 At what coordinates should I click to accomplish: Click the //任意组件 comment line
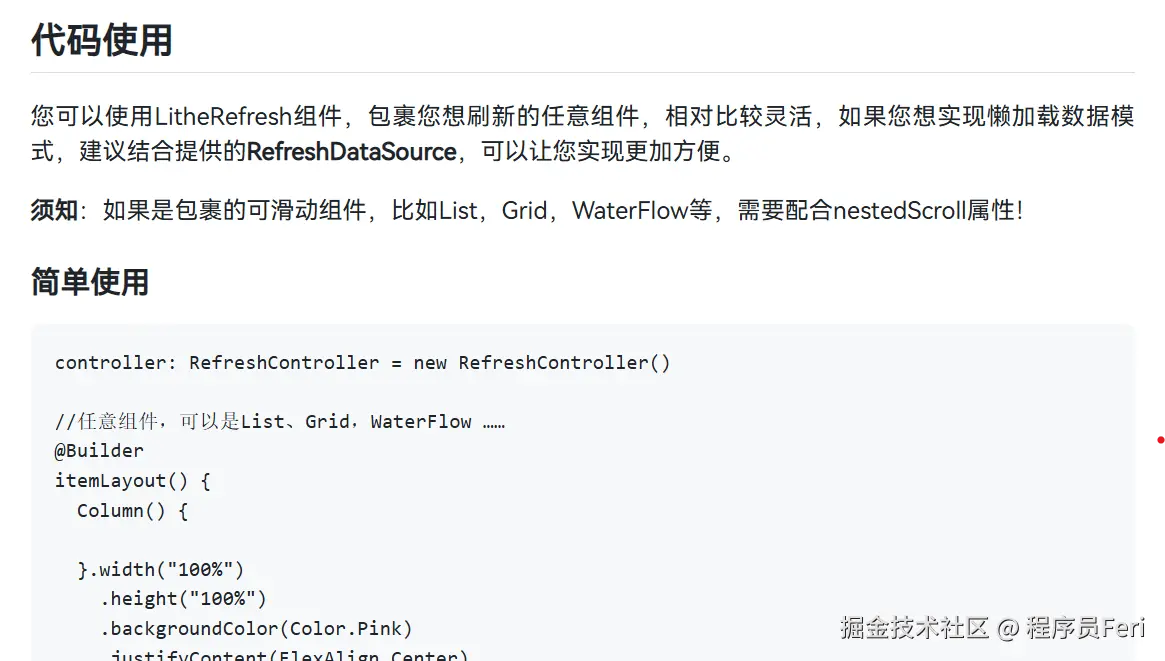pyautogui.click(x=280, y=422)
